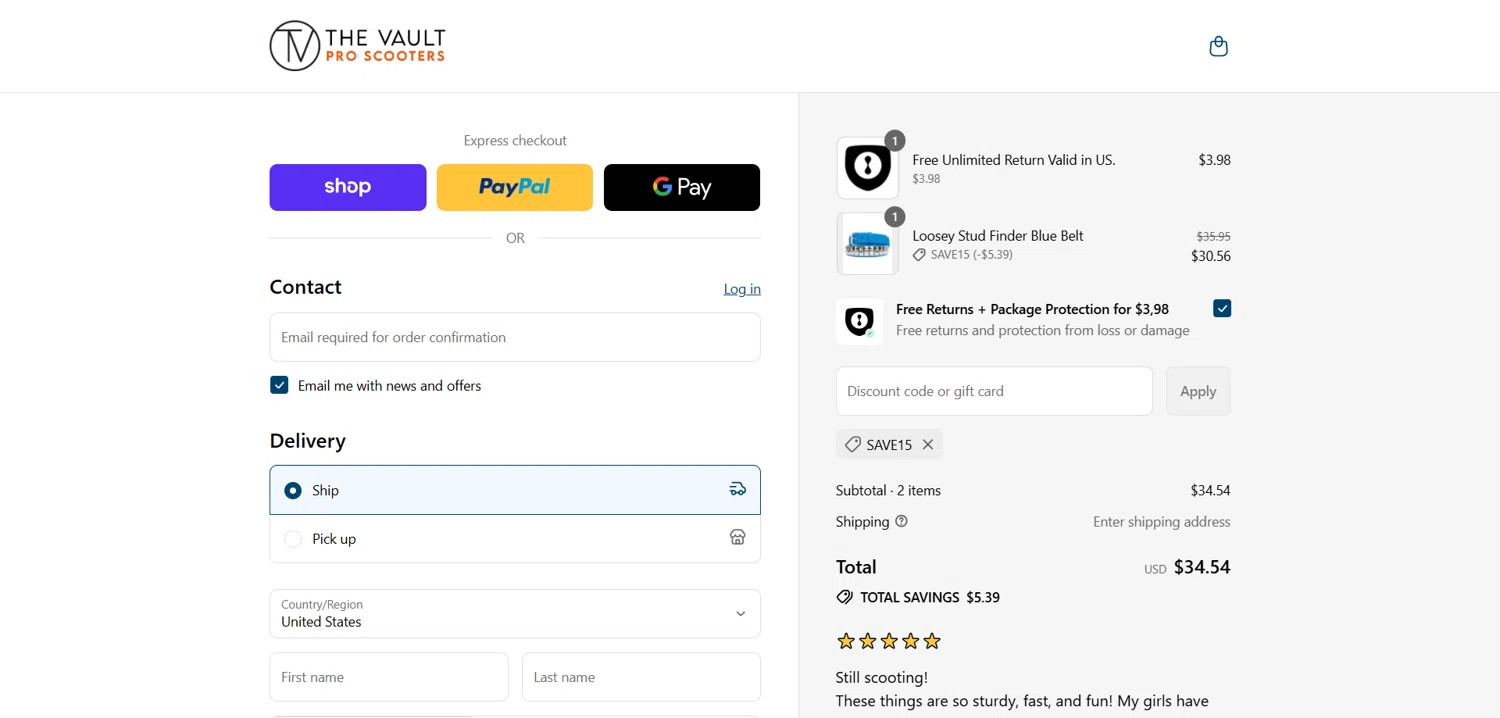Click the Subtotal · 2 items label
Viewport: 1500px width, 718px height.
(x=888, y=490)
